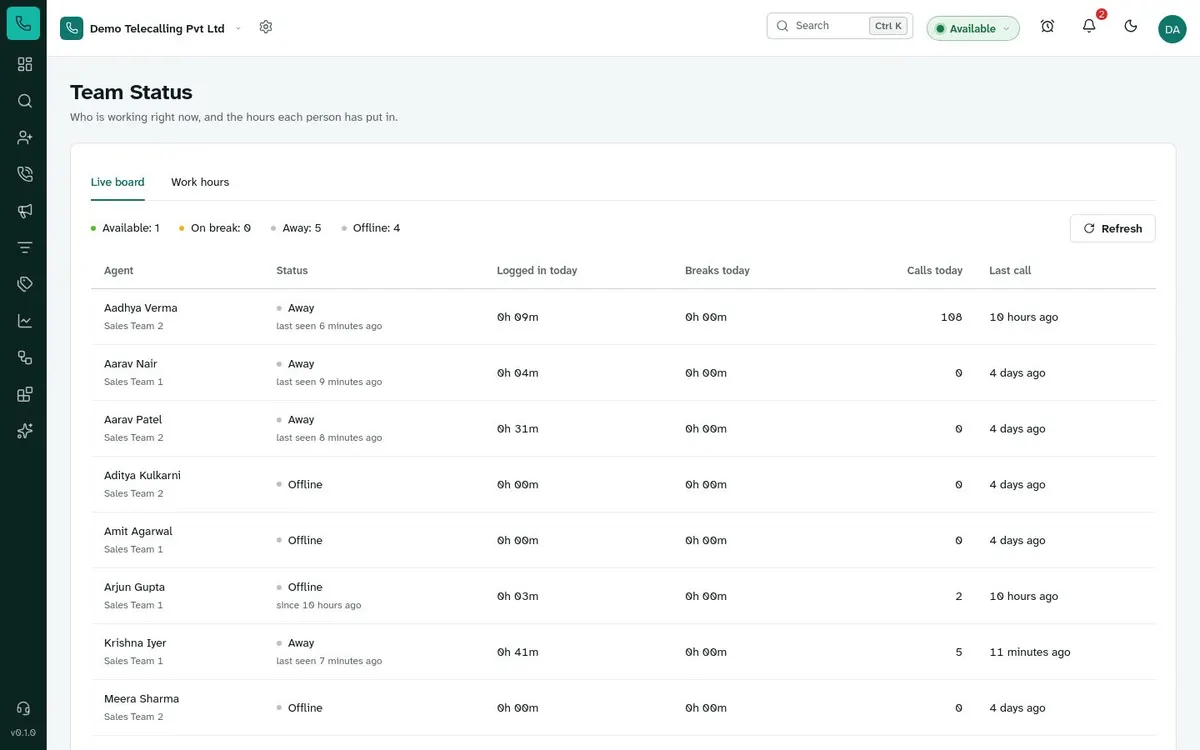Open the tags icon in the sidebar
This screenshot has height=750, width=1200.
pyautogui.click(x=25, y=284)
